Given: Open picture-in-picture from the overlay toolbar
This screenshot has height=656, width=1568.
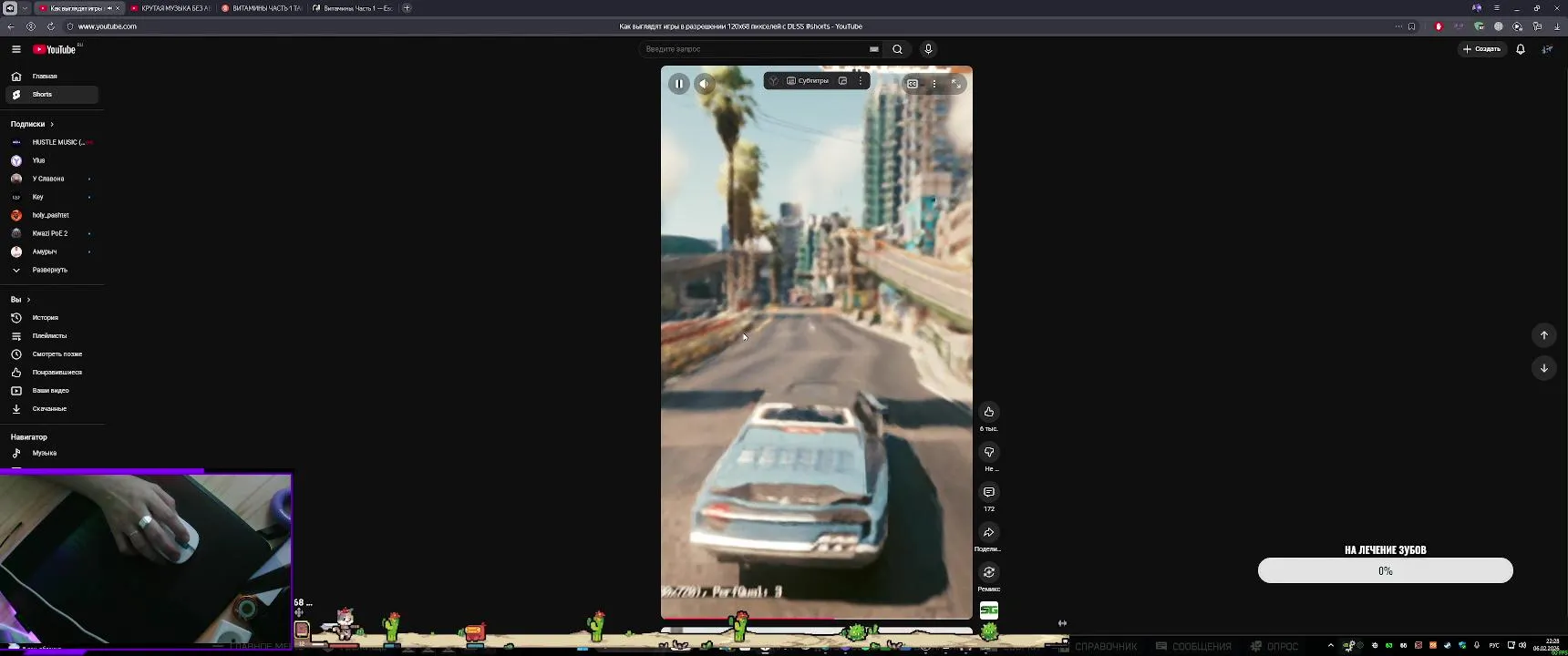Looking at the screenshot, I should [842, 81].
